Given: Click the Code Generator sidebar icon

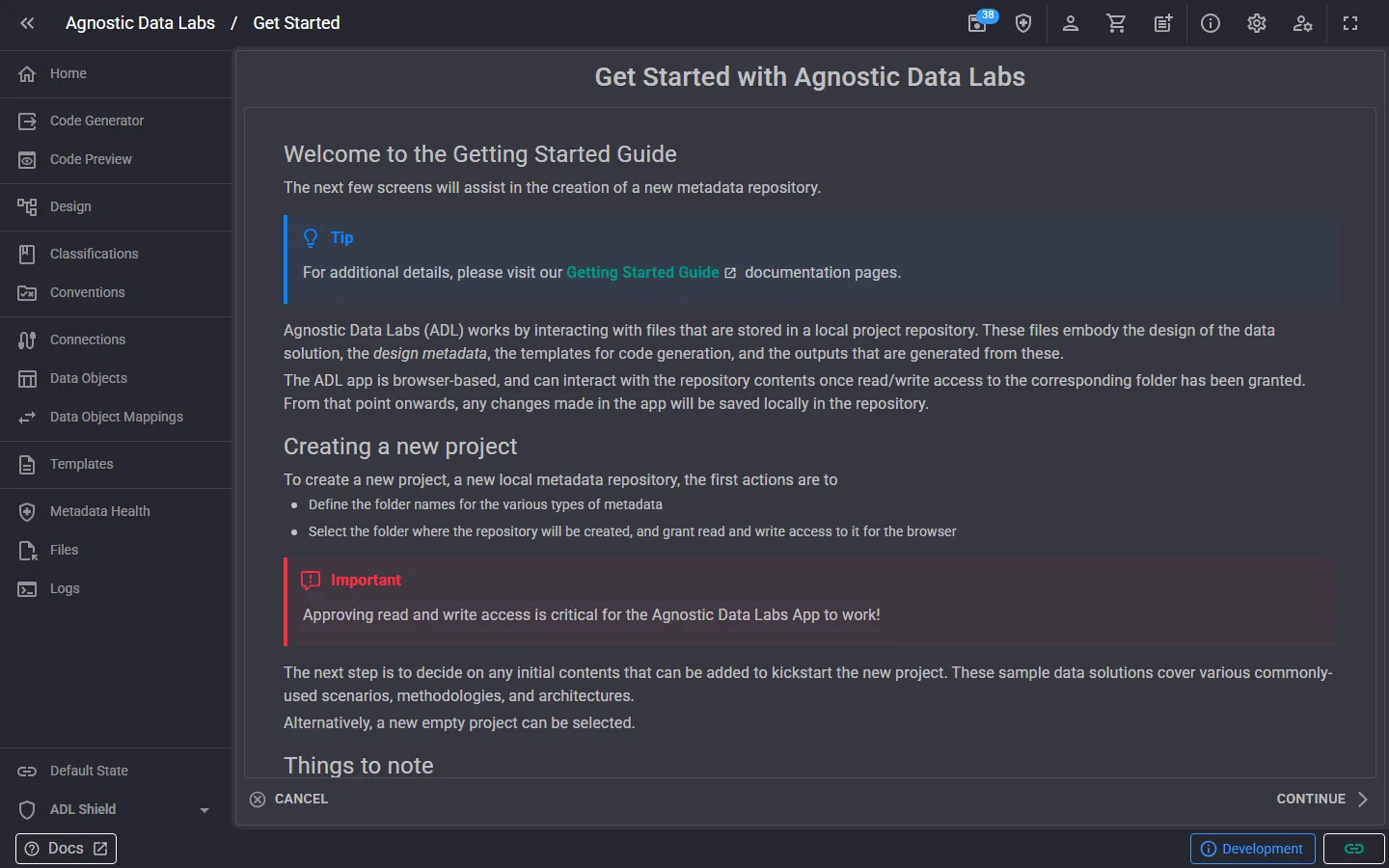Looking at the screenshot, I should (27, 121).
